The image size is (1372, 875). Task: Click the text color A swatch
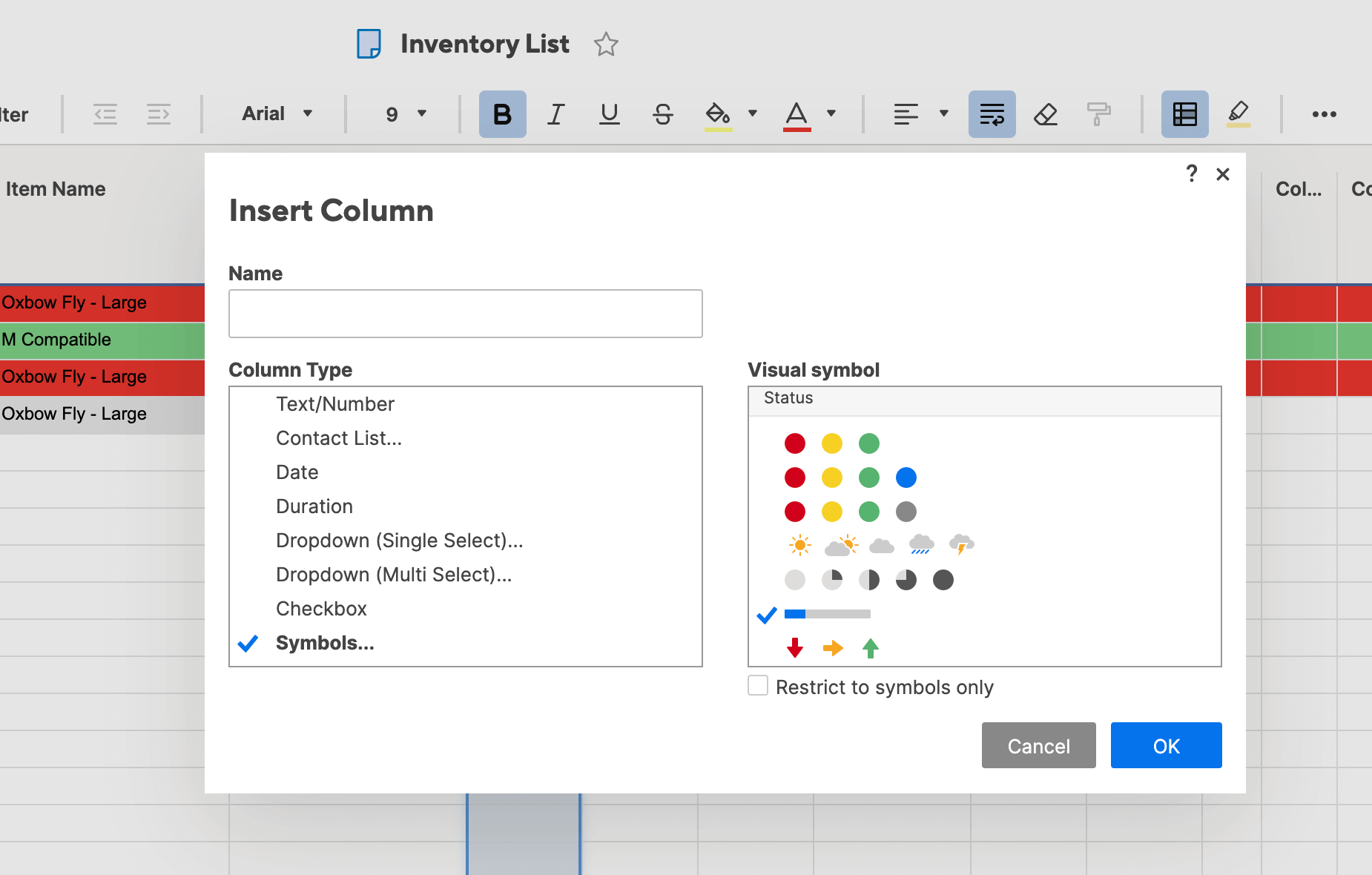click(797, 114)
